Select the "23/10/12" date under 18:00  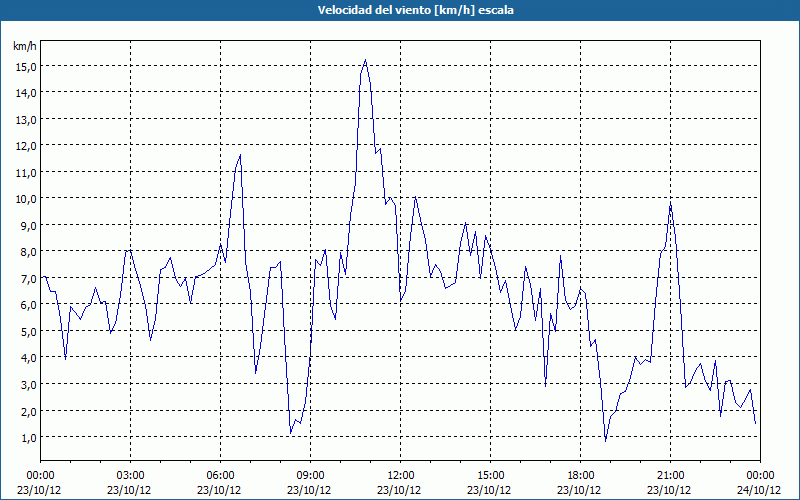tap(579, 490)
